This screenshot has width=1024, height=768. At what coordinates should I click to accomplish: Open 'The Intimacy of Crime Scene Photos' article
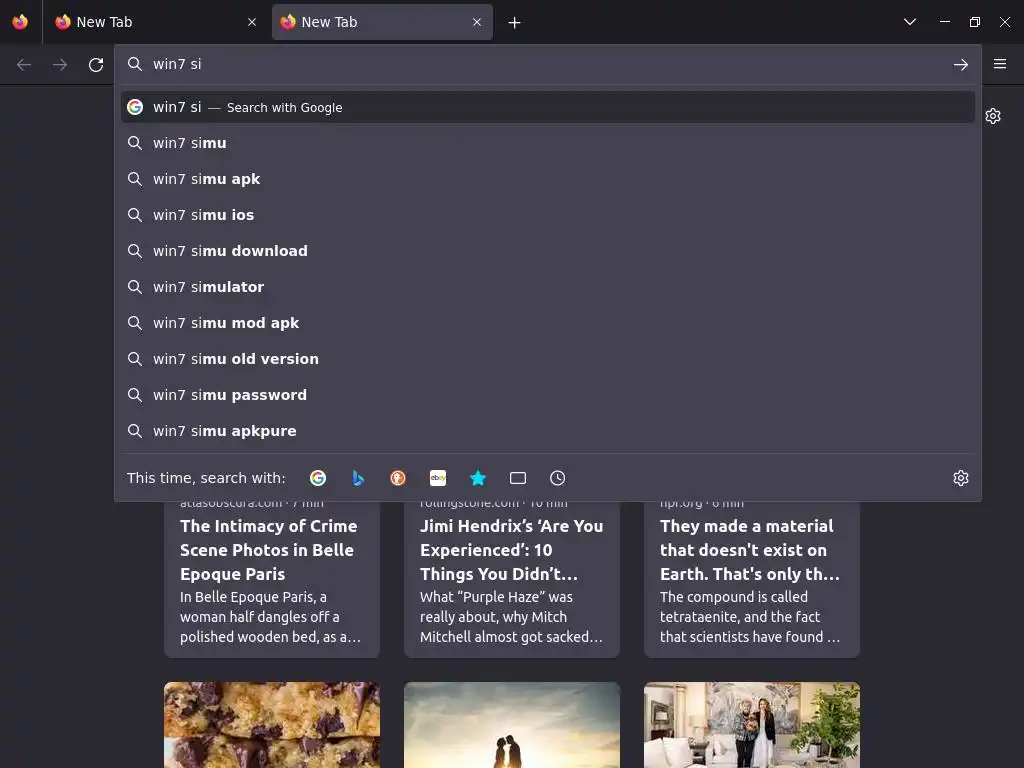272,580
